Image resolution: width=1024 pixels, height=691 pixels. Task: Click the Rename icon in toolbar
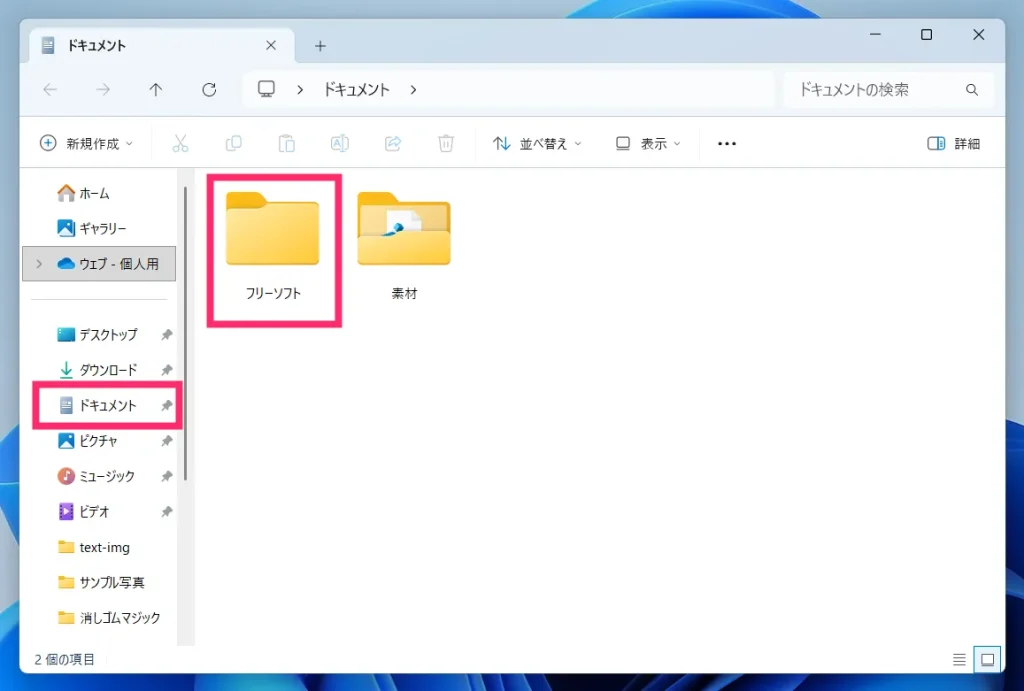[x=340, y=143]
